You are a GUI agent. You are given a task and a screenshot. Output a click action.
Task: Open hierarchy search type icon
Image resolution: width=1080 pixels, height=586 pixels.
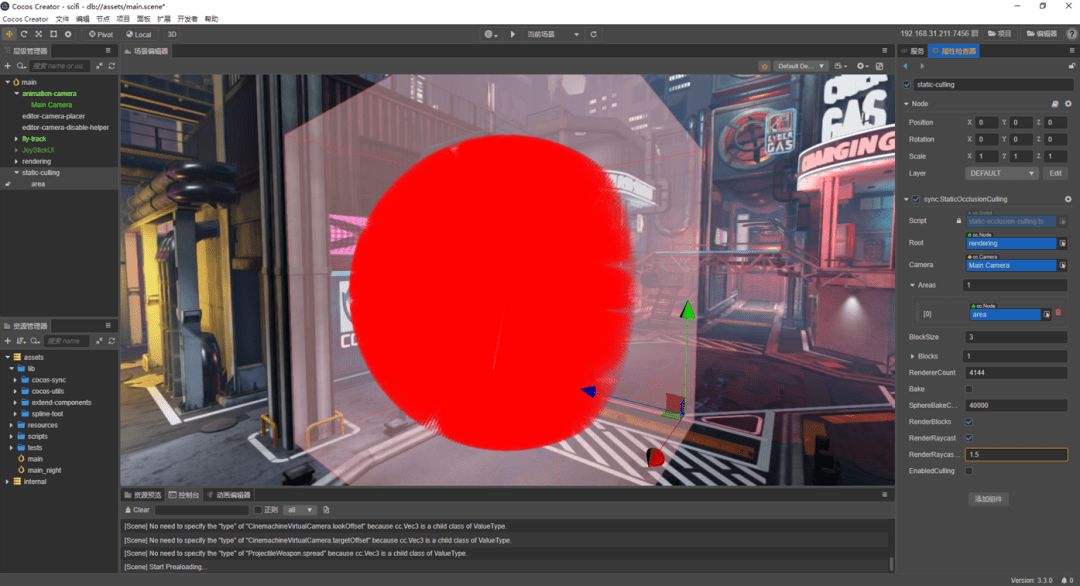(21, 66)
